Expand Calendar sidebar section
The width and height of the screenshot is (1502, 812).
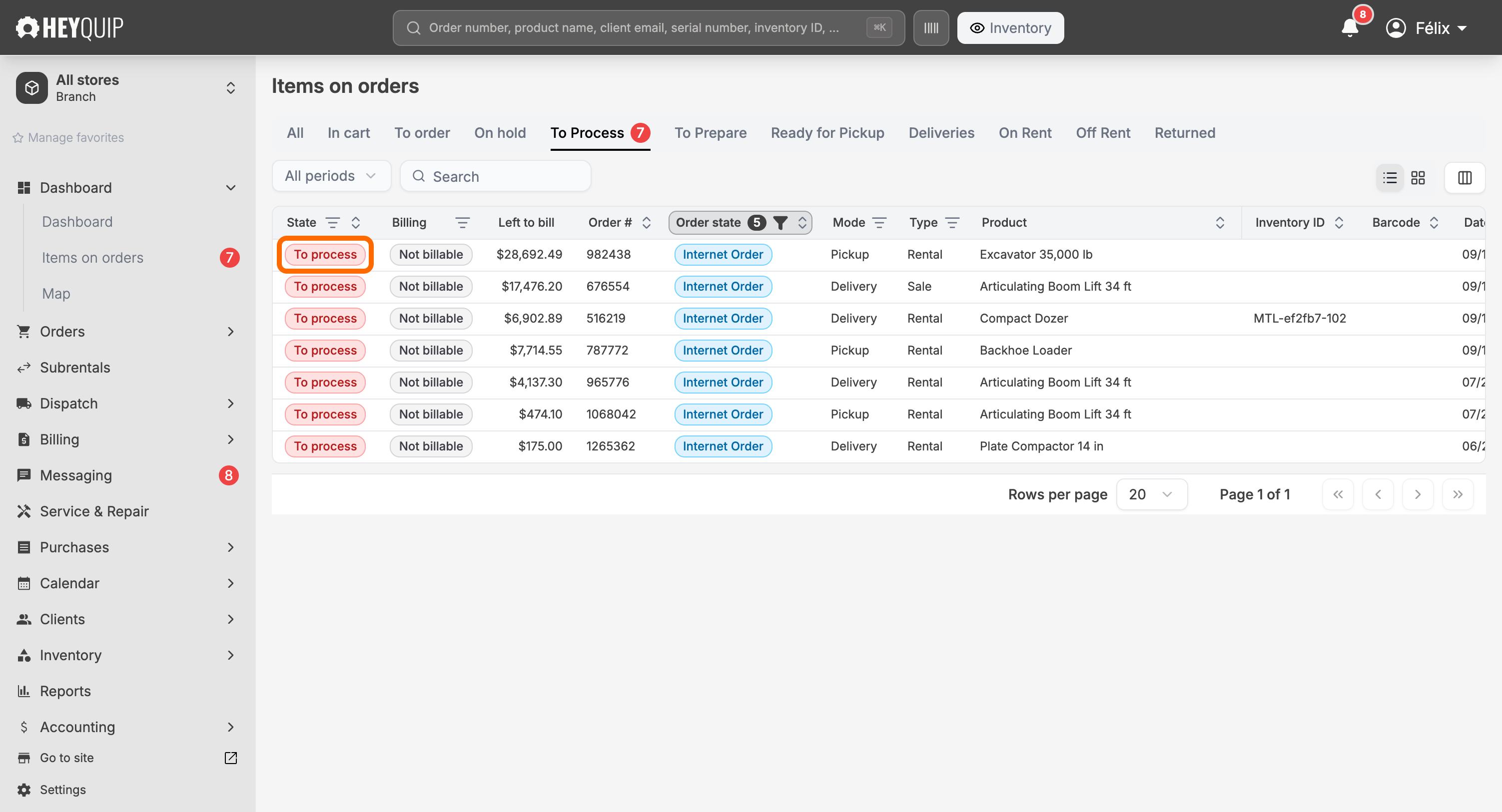click(x=231, y=583)
